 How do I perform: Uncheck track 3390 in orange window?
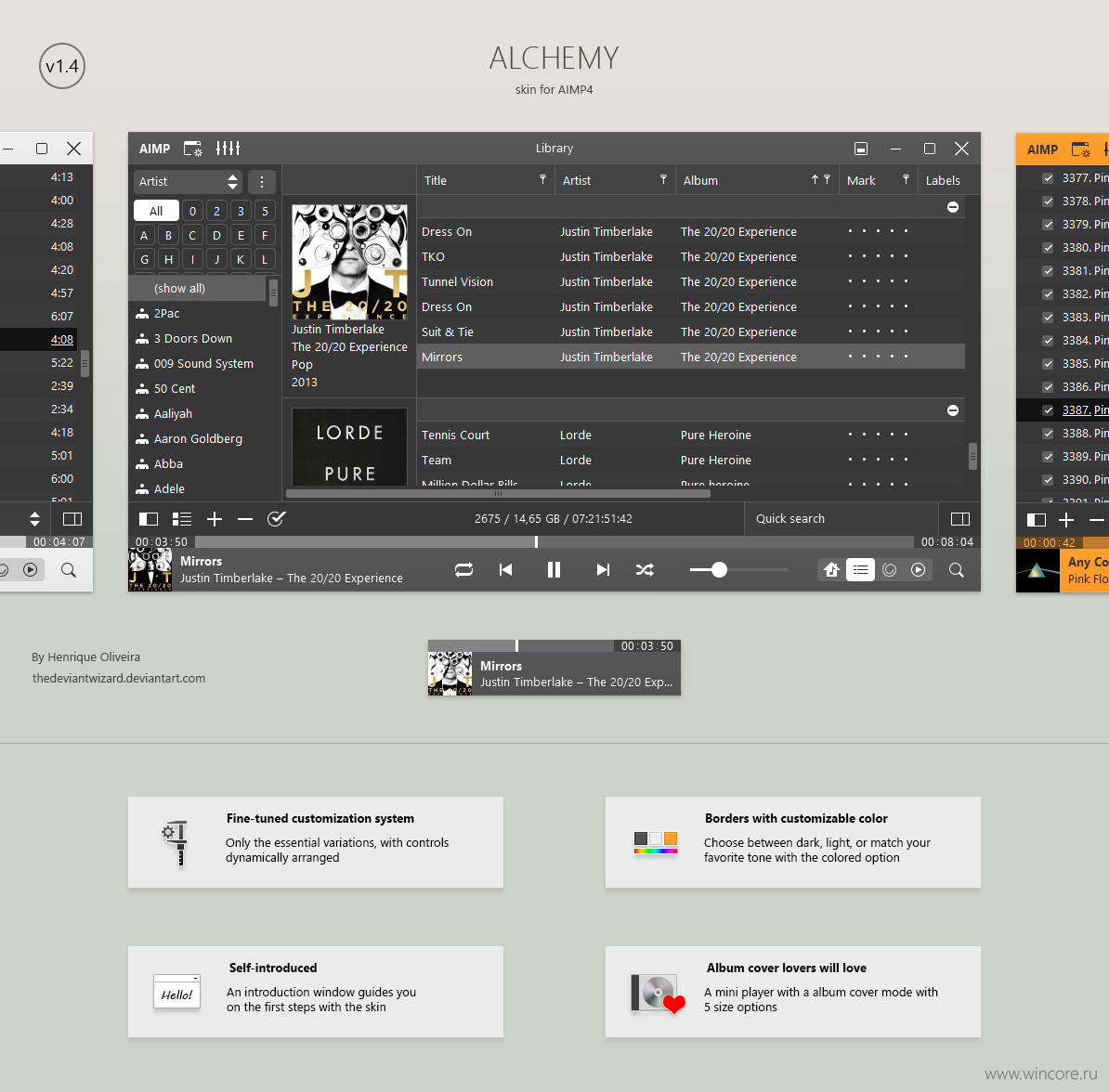click(x=1049, y=480)
